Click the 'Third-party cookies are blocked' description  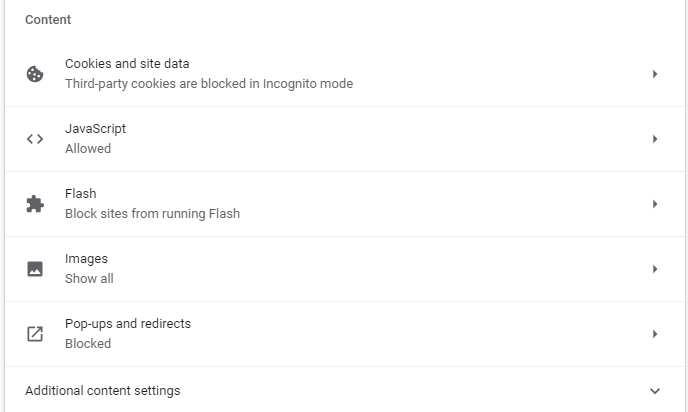pyautogui.click(x=209, y=84)
